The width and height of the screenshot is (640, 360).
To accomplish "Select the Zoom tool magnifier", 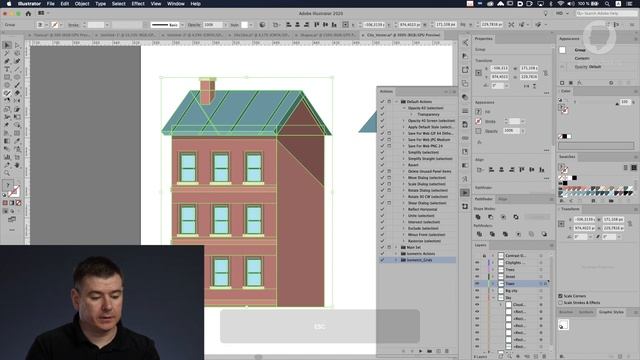I will click(x=7, y=173).
